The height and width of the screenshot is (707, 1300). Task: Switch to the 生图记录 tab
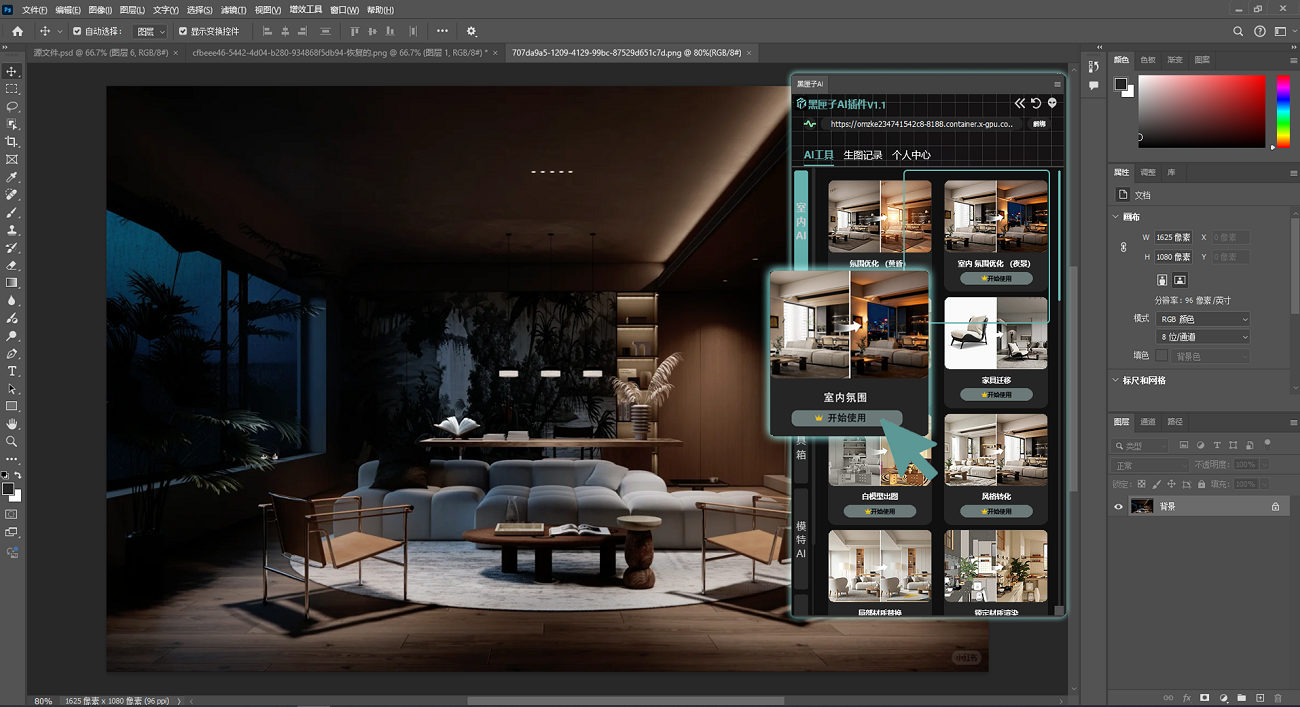tap(863, 155)
